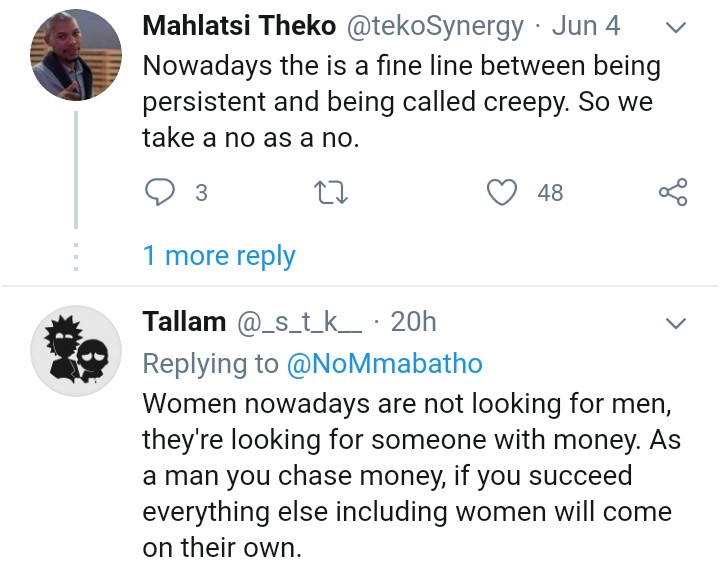
Task: Click the Jun 4 timestamp
Action: 587,27
